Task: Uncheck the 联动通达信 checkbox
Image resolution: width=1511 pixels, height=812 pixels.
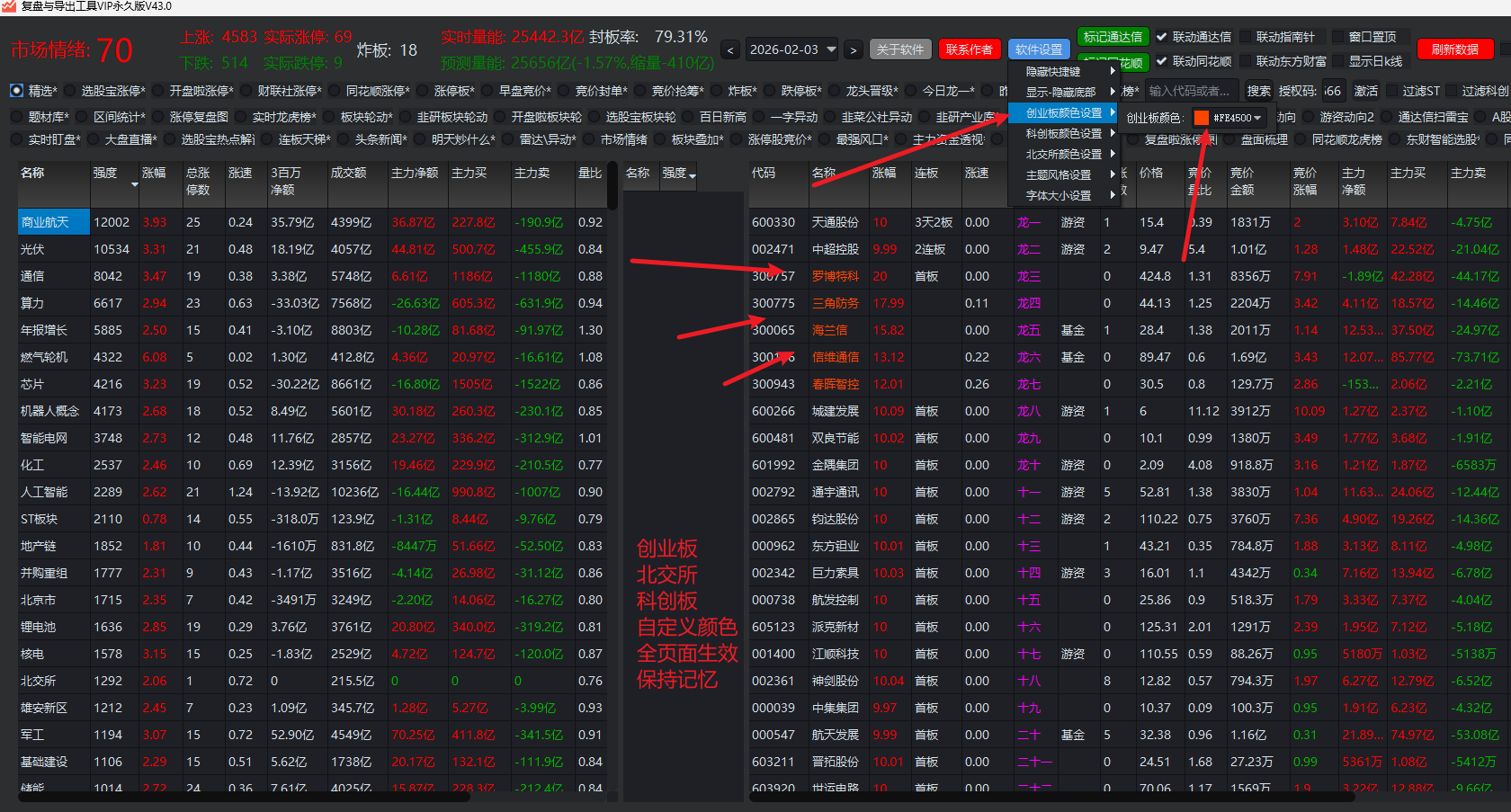Action: coord(1162,37)
